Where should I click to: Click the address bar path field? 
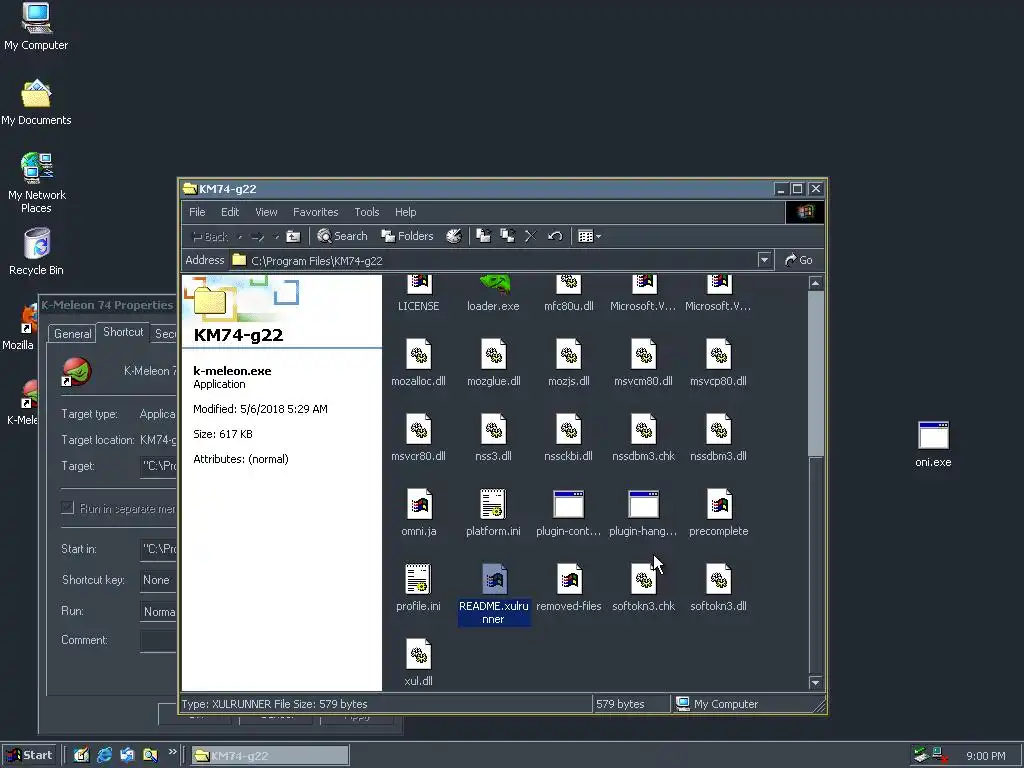click(495, 260)
